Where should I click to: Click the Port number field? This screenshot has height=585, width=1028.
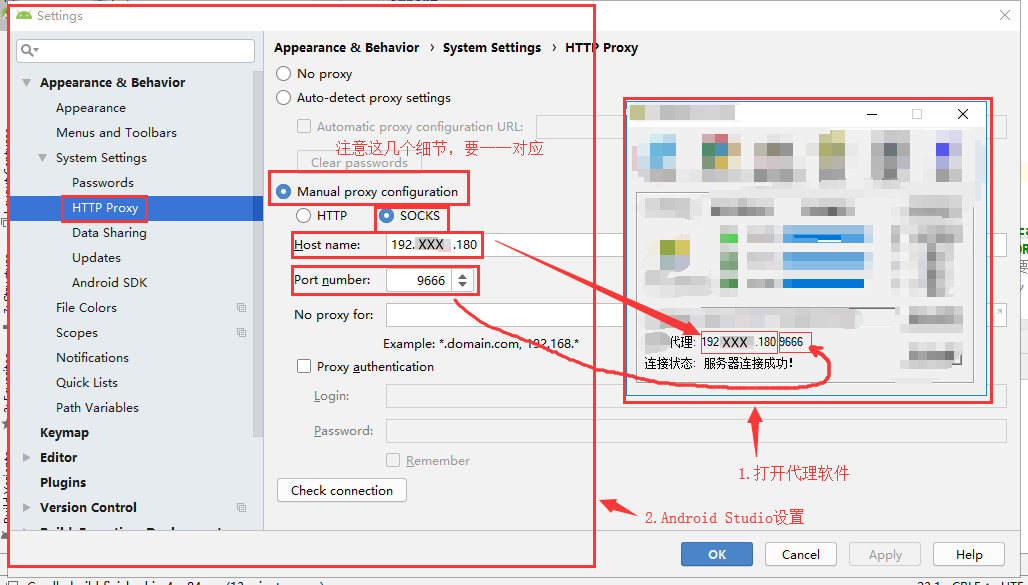420,280
